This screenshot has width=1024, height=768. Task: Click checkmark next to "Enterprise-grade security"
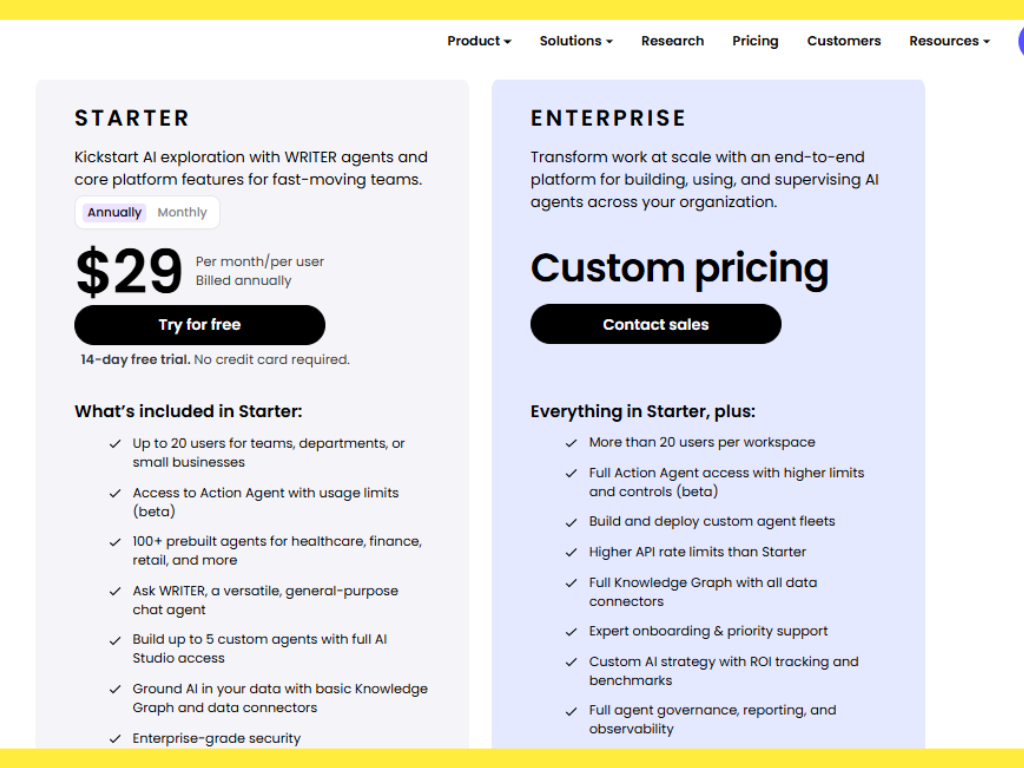point(116,739)
